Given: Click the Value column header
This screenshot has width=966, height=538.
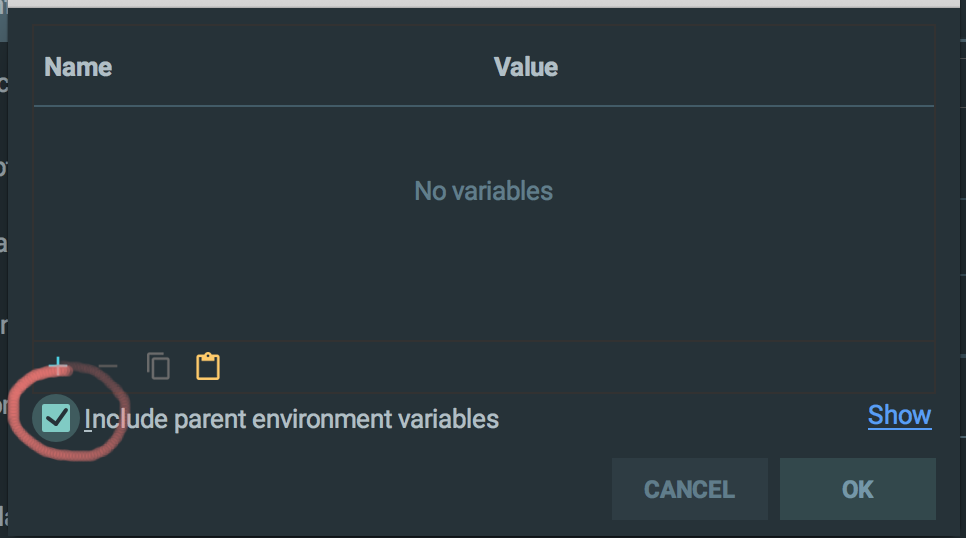Looking at the screenshot, I should 526,67.
